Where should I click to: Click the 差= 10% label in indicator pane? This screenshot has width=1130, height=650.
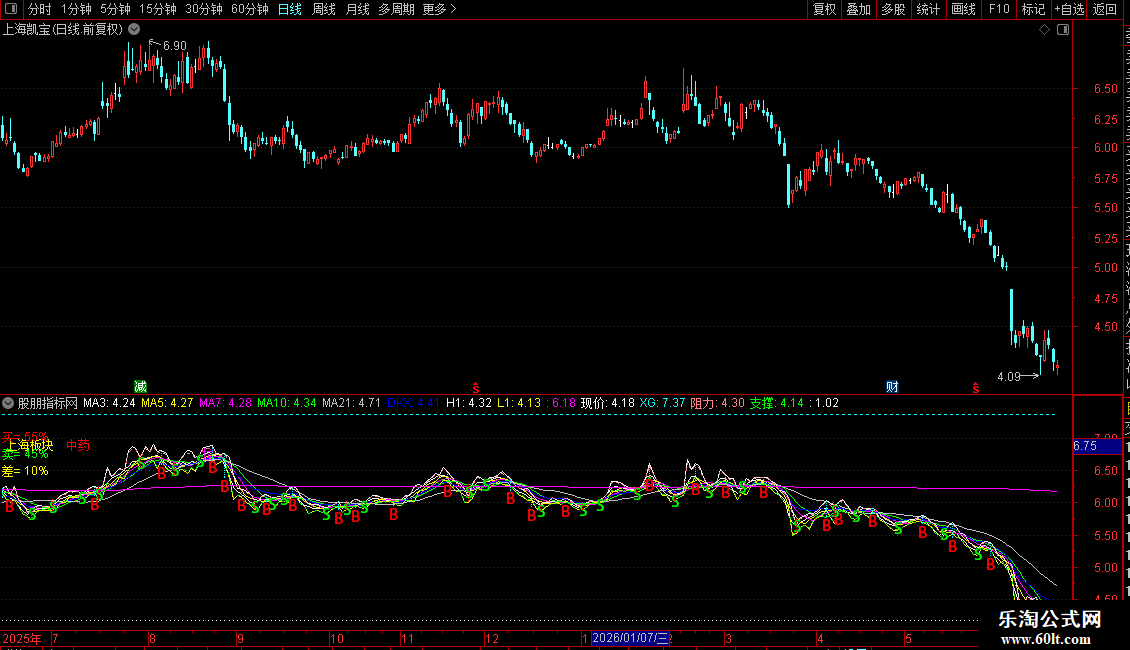click(25, 471)
